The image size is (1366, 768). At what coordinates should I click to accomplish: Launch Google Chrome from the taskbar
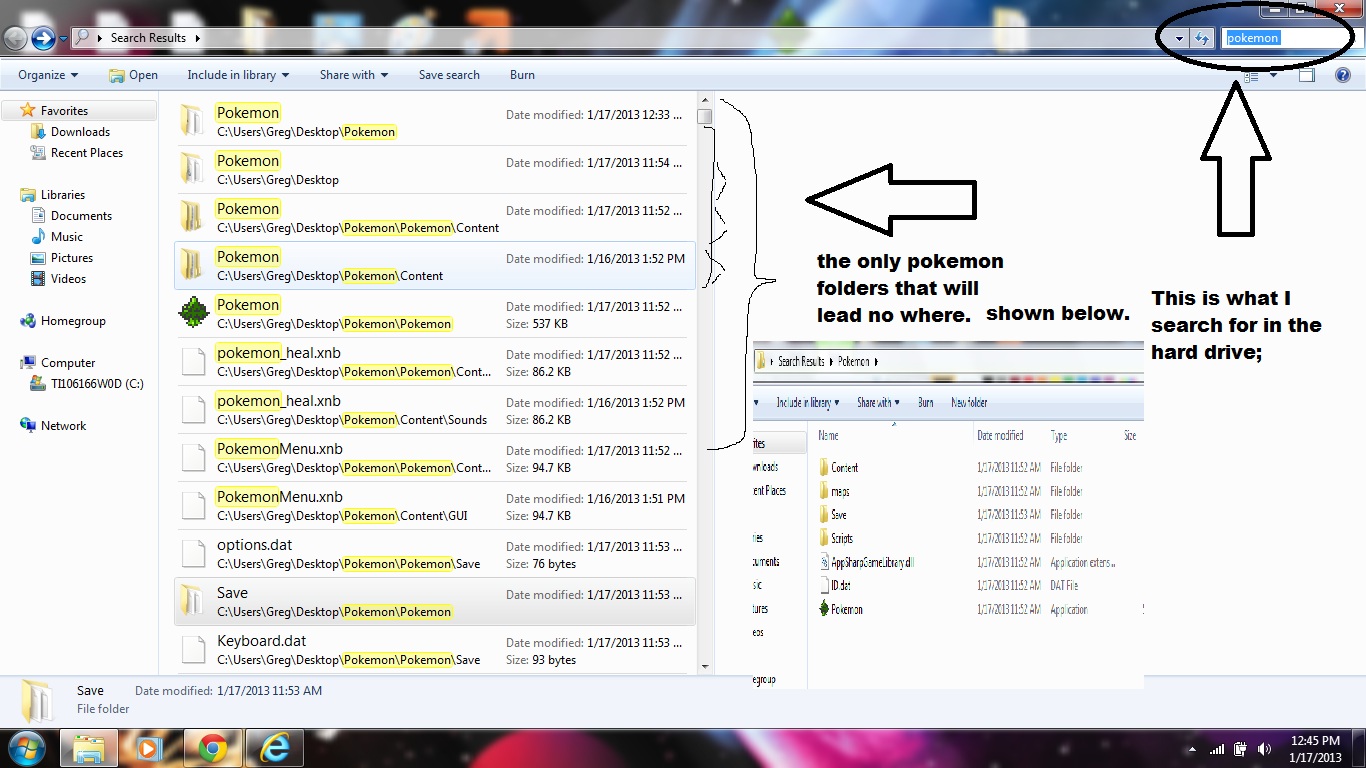point(211,748)
